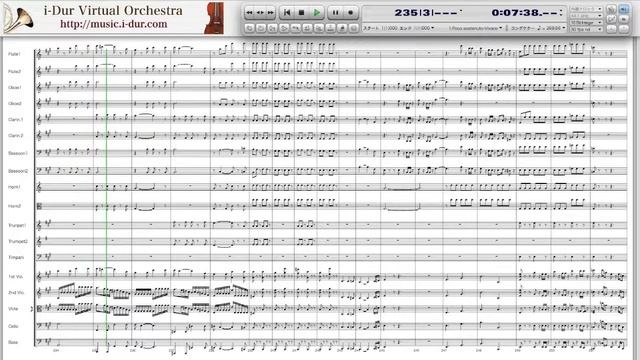Click the stepper beside measure counter 235|3

pos(461,11)
